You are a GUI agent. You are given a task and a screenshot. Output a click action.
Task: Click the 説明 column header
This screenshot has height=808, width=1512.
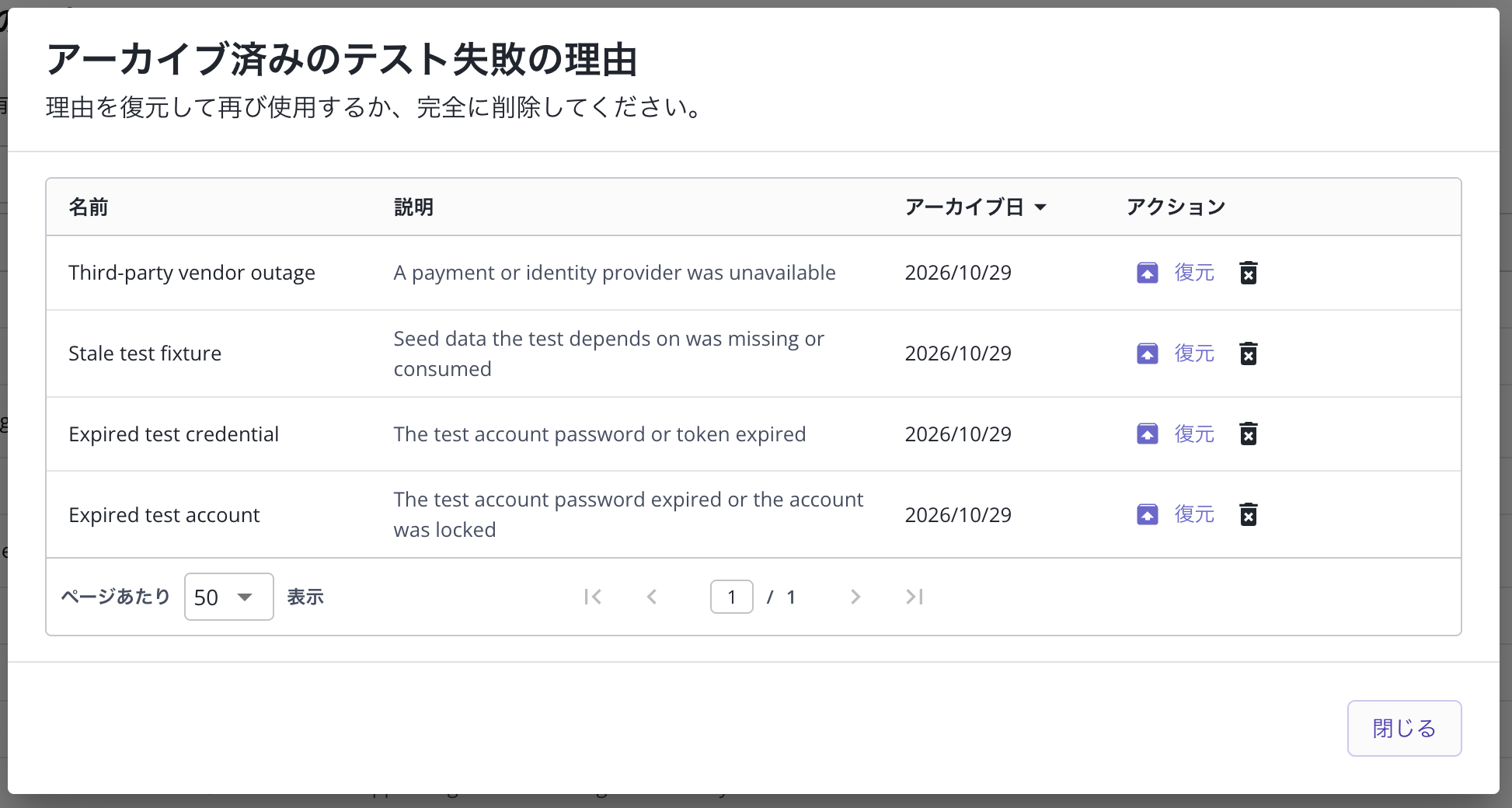(x=413, y=207)
